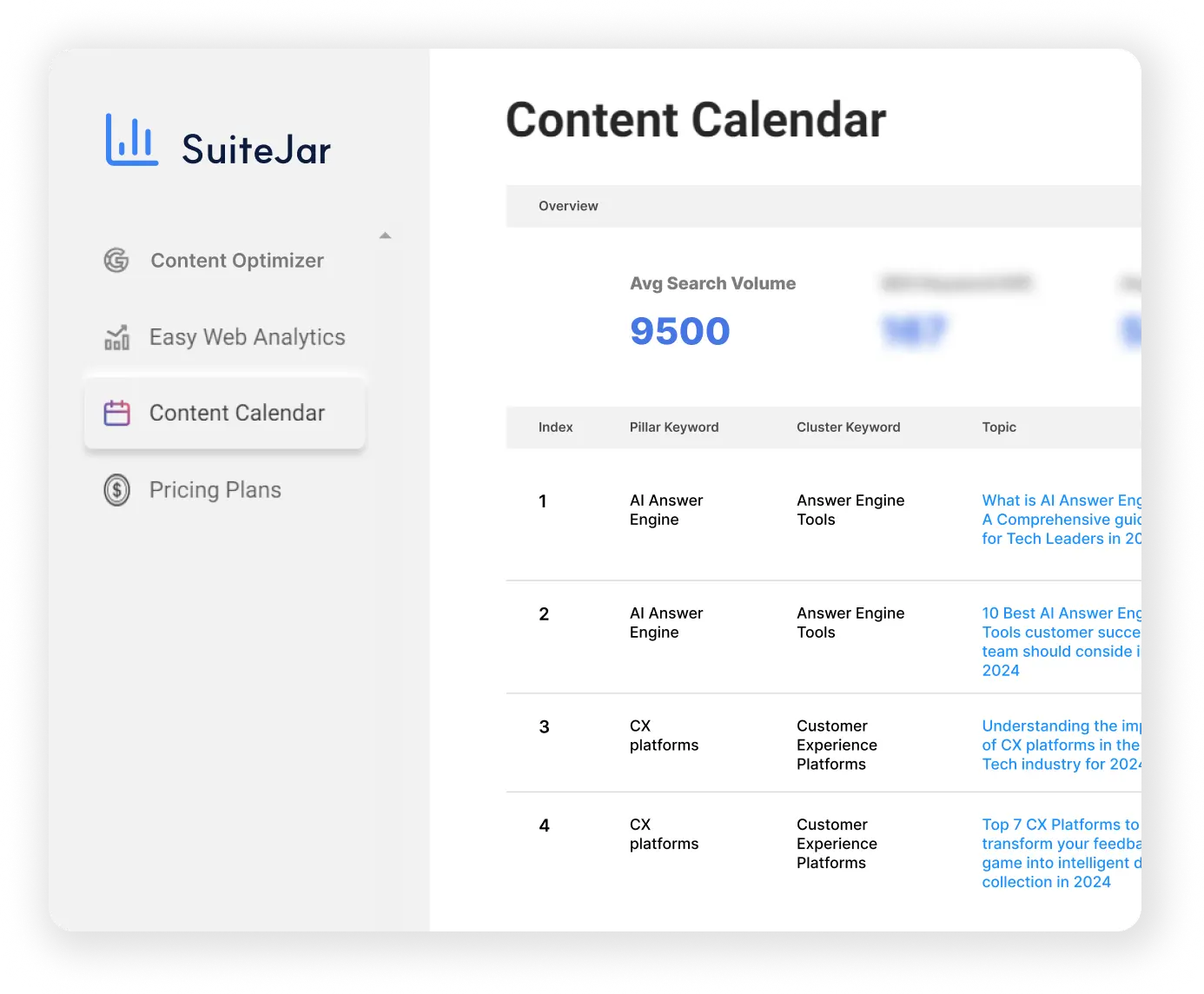Select the highlighted Content Calendar sidebar entry
This screenshot has height=994, width=1204.
[236, 412]
